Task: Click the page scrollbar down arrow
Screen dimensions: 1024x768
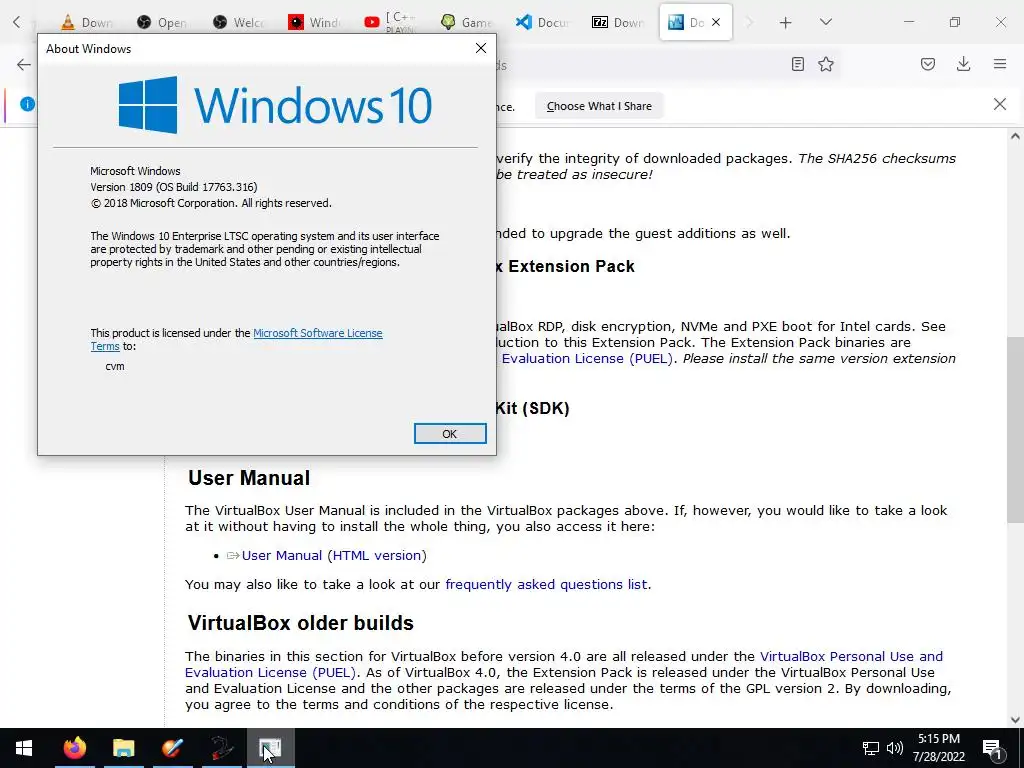Action: point(1015,720)
